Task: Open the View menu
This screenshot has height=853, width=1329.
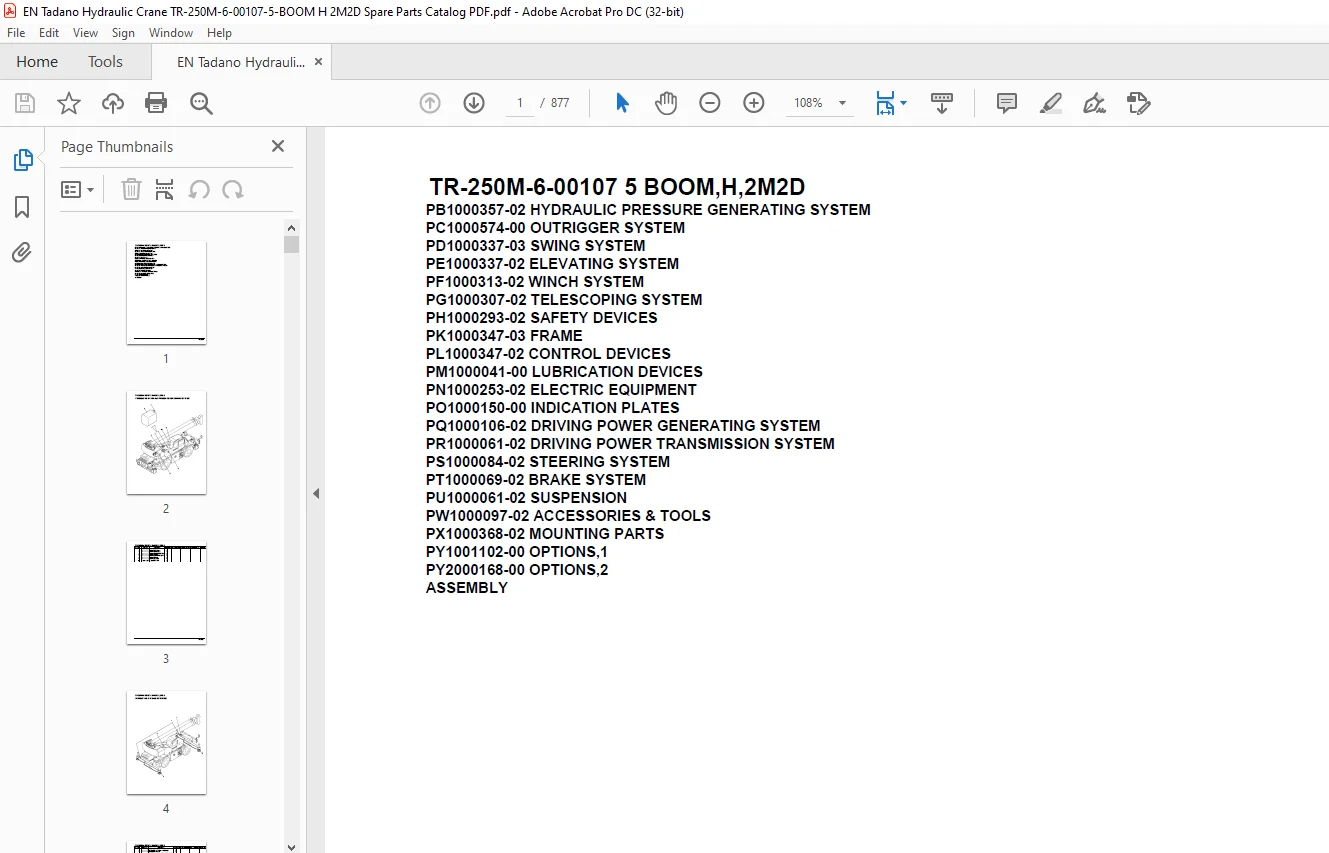Action: coord(86,33)
